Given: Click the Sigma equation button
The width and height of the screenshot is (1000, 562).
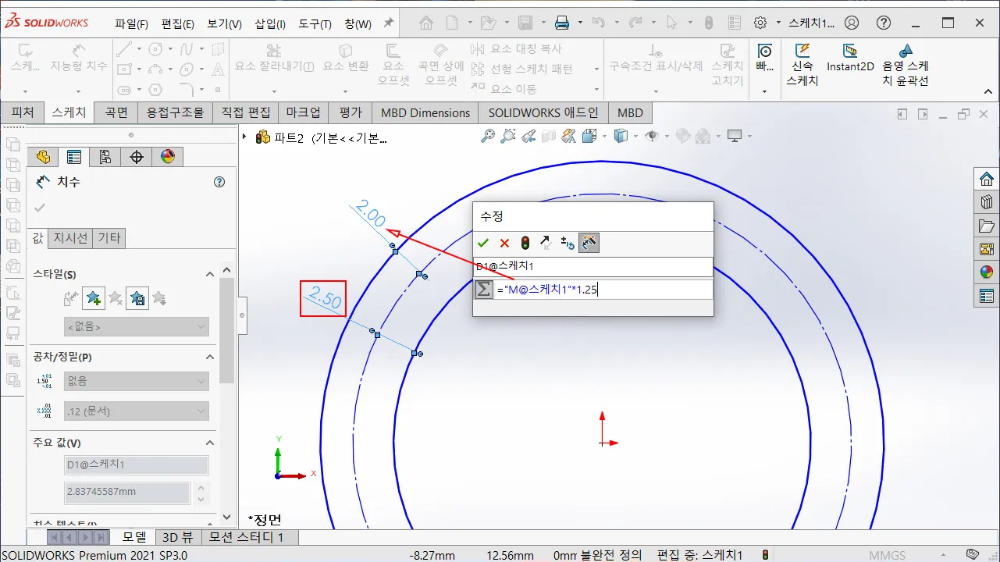Looking at the screenshot, I should [x=484, y=289].
